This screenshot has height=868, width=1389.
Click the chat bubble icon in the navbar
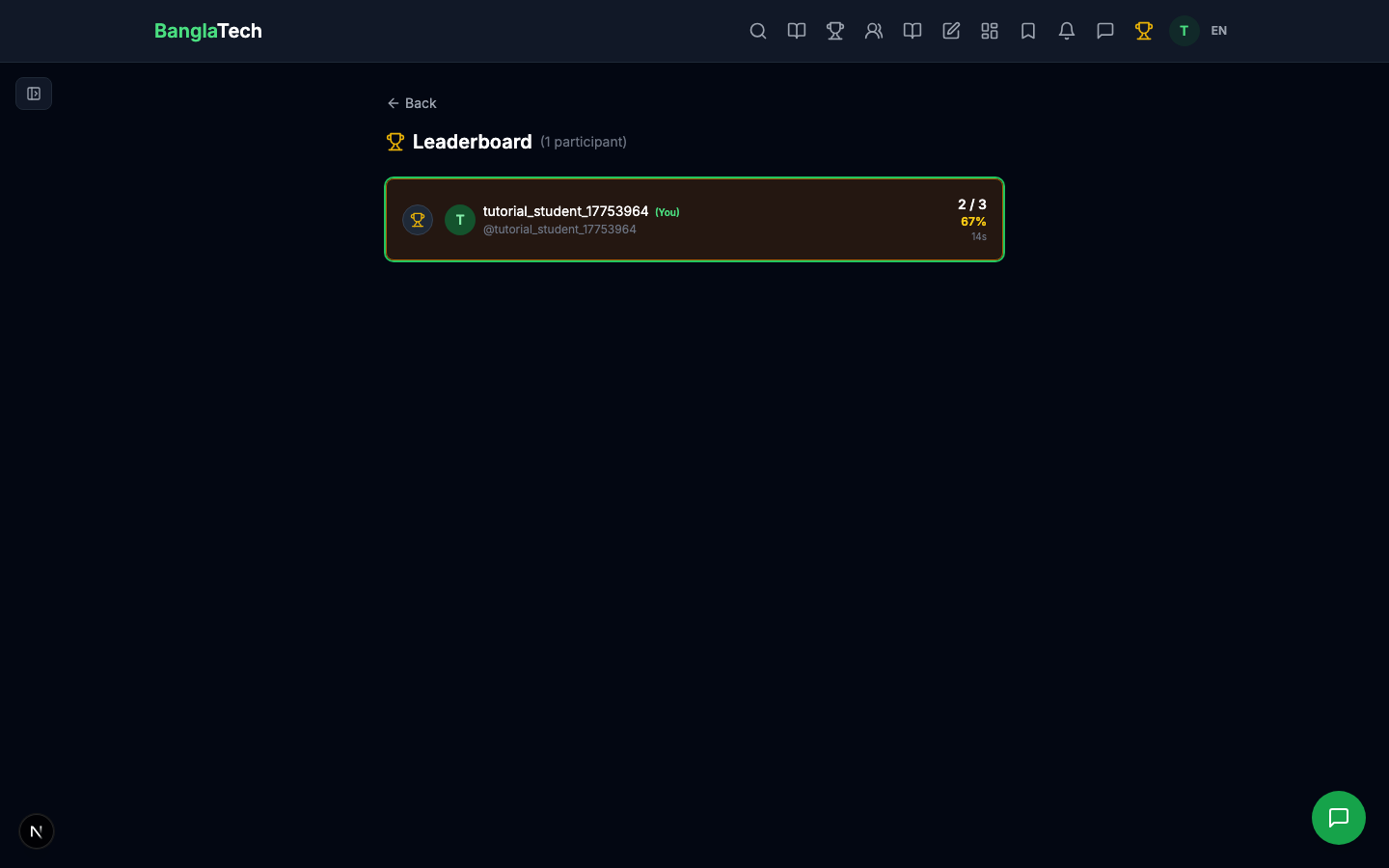click(x=1105, y=31)
